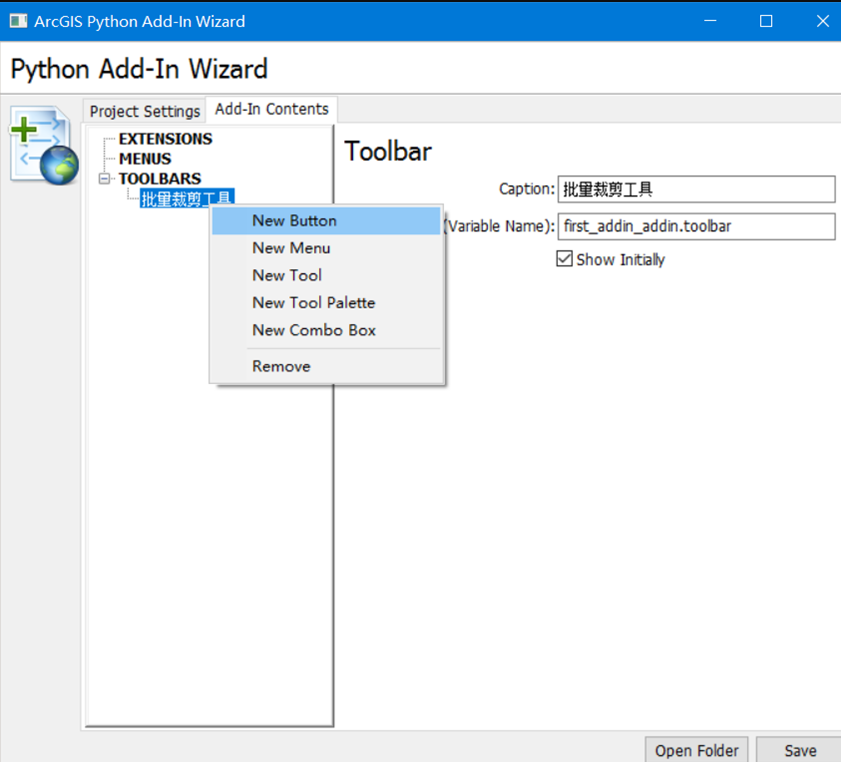This screenshot has width=841, height=762.
Task: Click the Open Folder button
Action: [696, 750]
